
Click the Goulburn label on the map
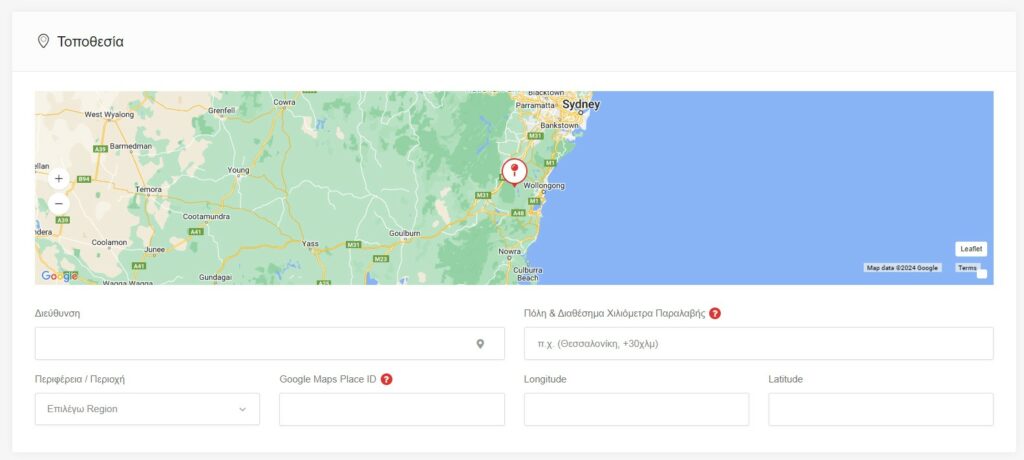(x=404, y=232)
